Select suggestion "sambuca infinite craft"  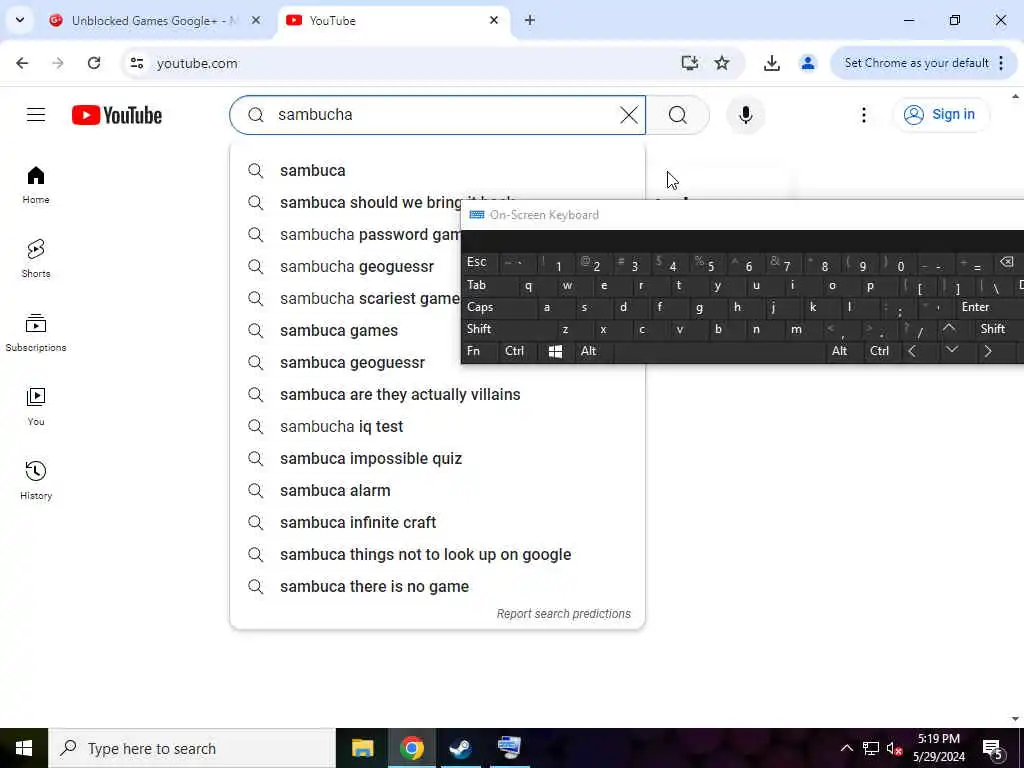438,522
